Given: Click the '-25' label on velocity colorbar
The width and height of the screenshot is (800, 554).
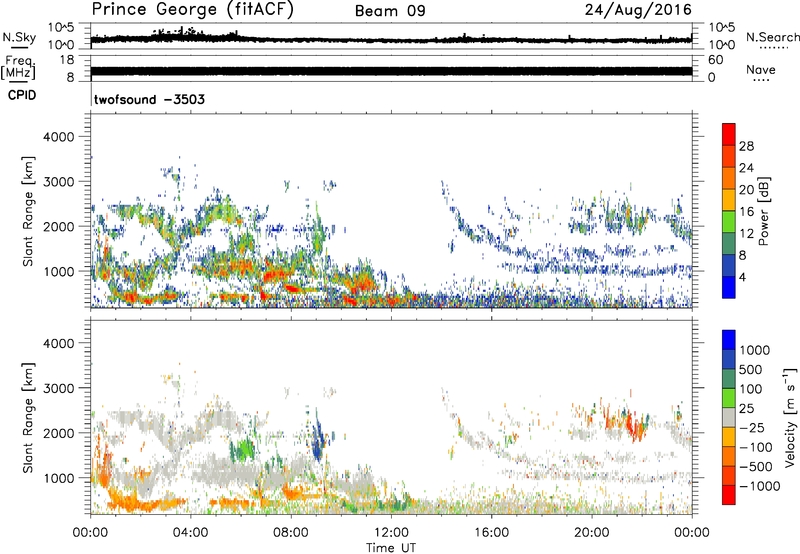Looking at the screenshot, I should 752,427.
